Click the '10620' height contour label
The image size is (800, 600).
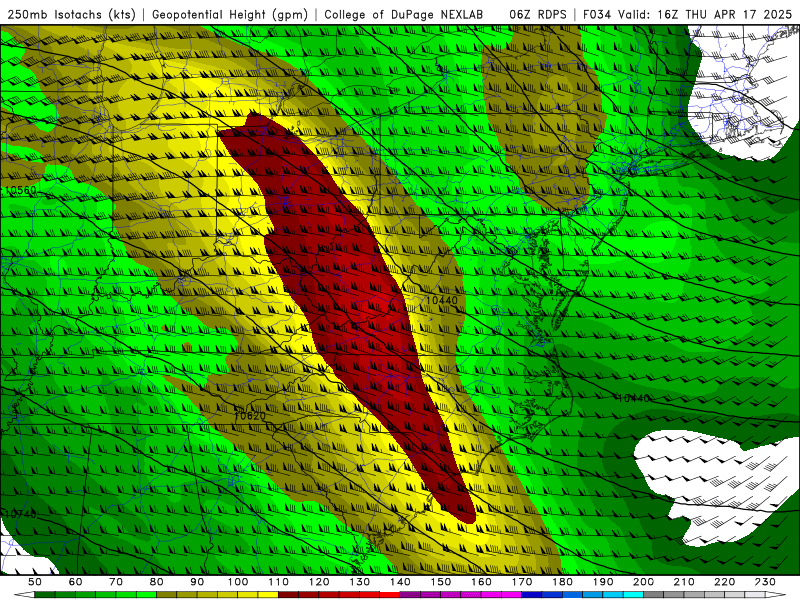(x=250, y=416)
